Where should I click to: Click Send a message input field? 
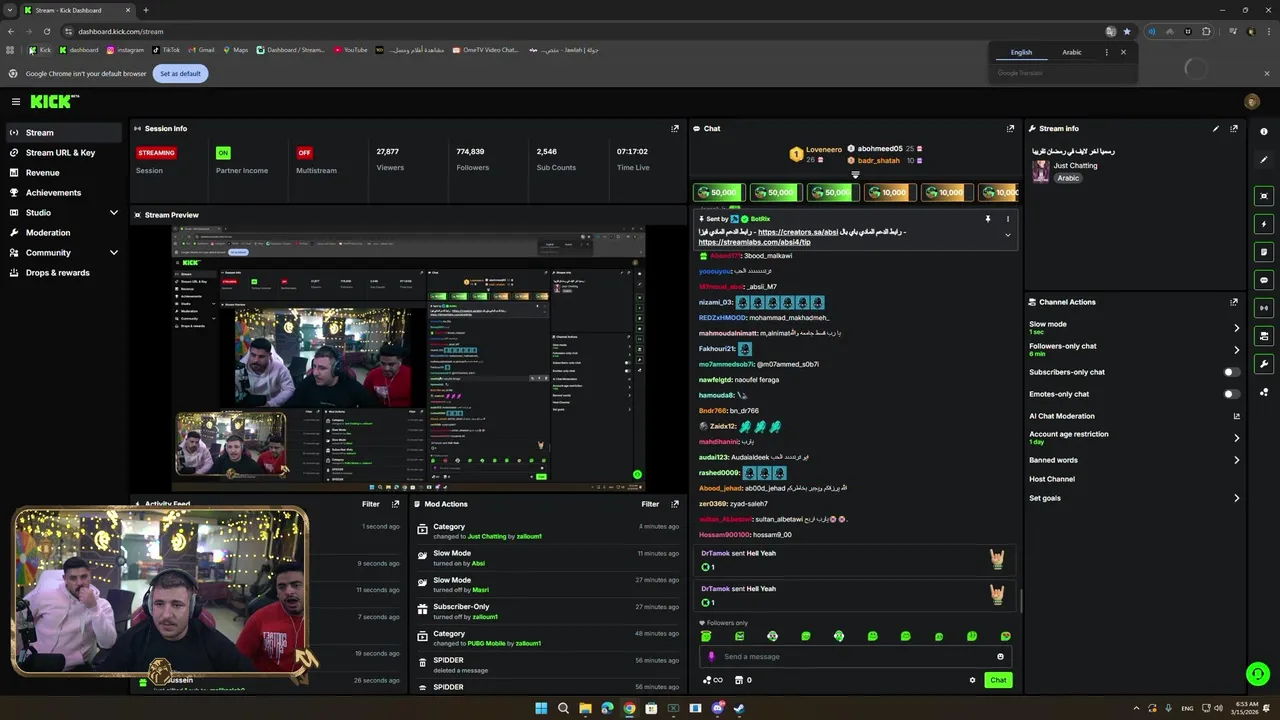[855, 657]
